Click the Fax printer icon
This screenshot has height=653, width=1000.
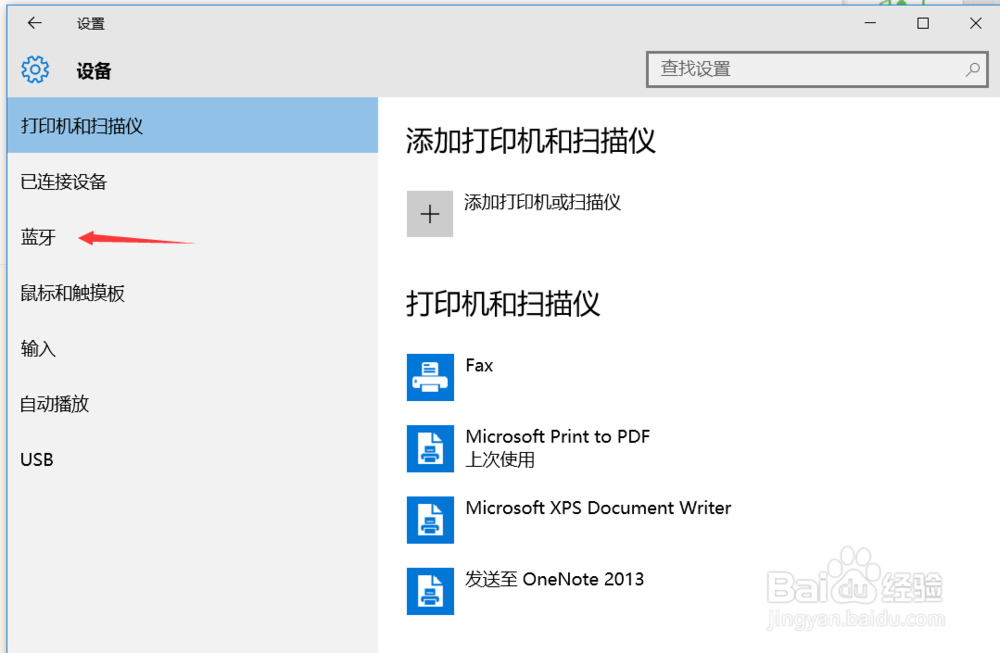(429, 378)
